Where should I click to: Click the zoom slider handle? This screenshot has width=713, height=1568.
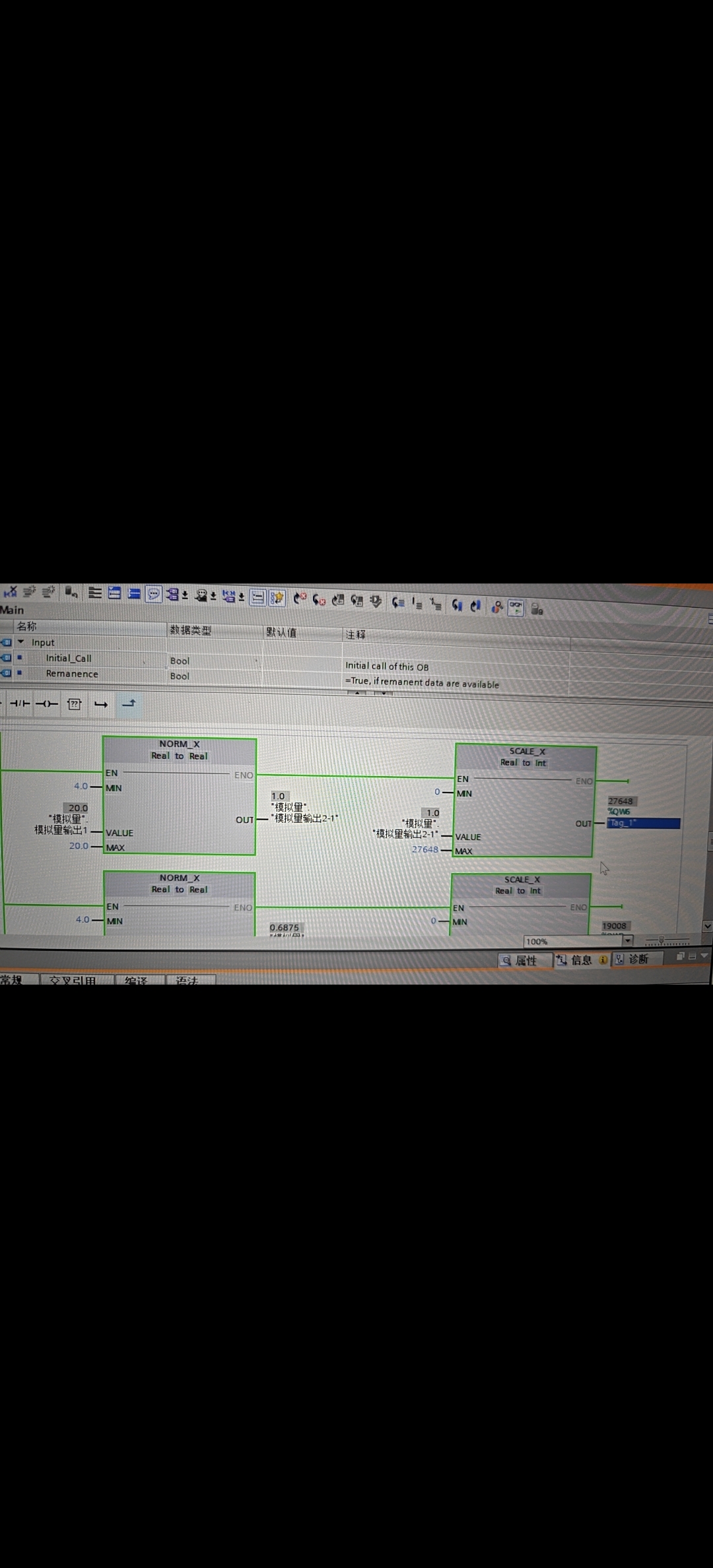[662, 940]
